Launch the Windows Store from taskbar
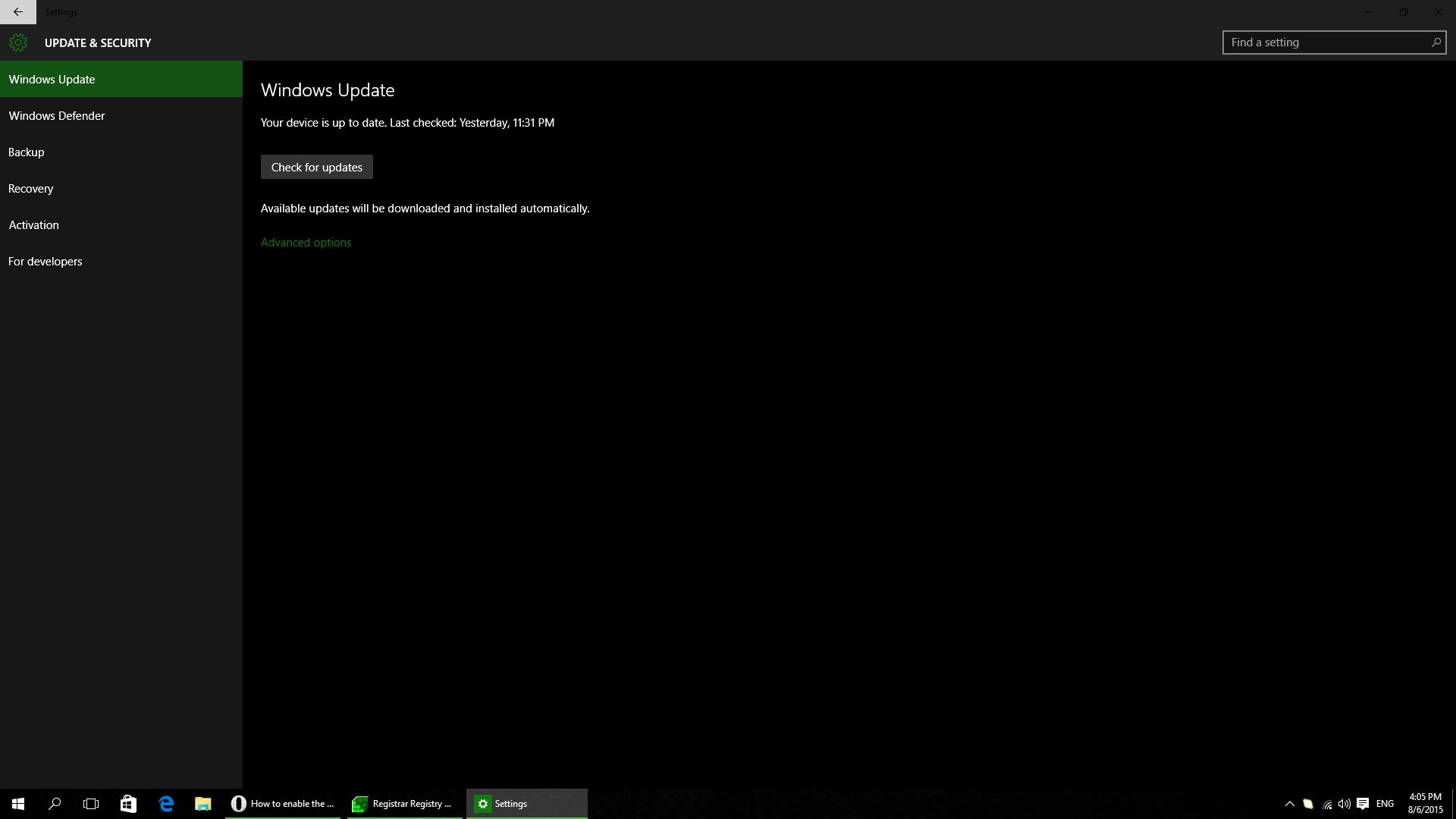This screenshot has width=1456, height=819. (128, 804)
